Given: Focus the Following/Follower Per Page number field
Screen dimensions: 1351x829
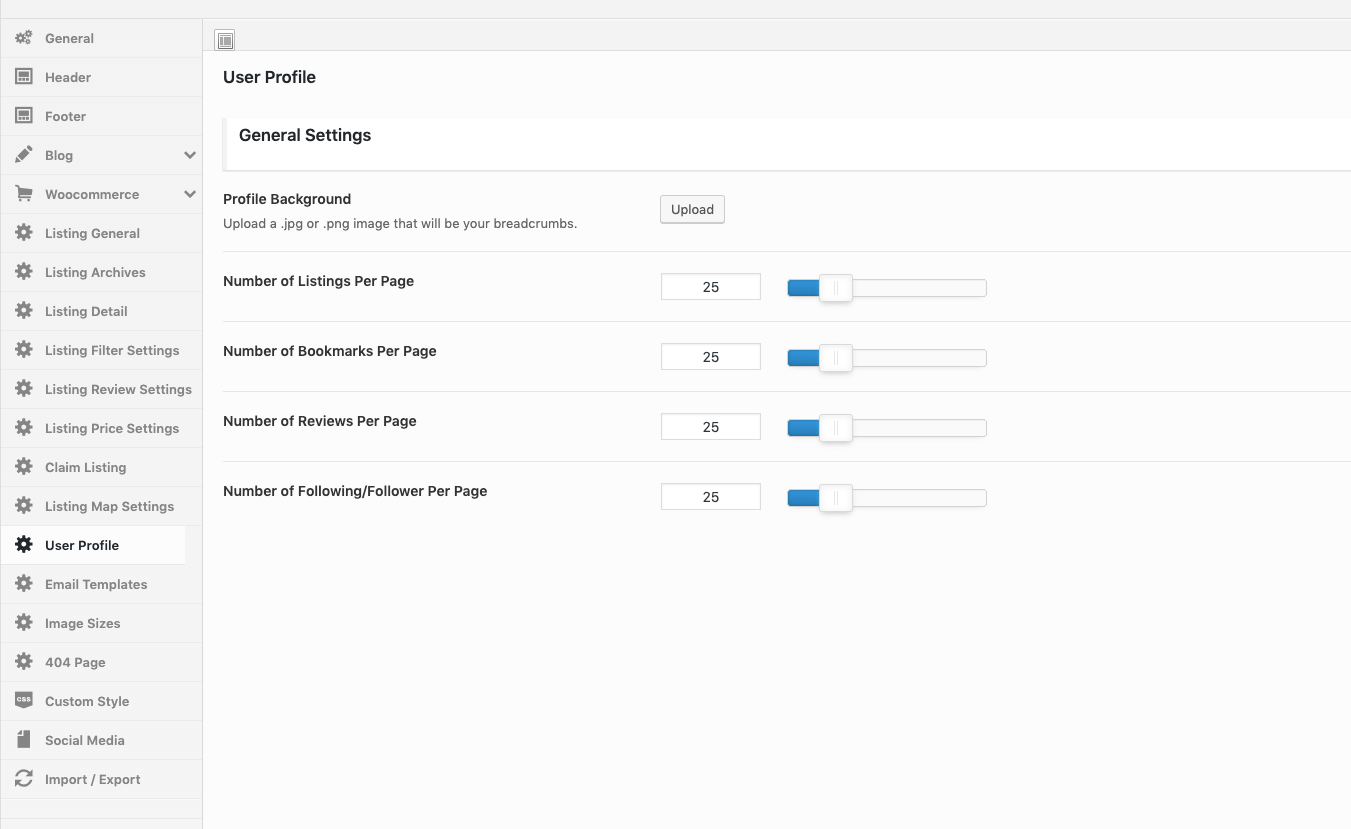Looking at the screenshot, I should click(710, 497).
